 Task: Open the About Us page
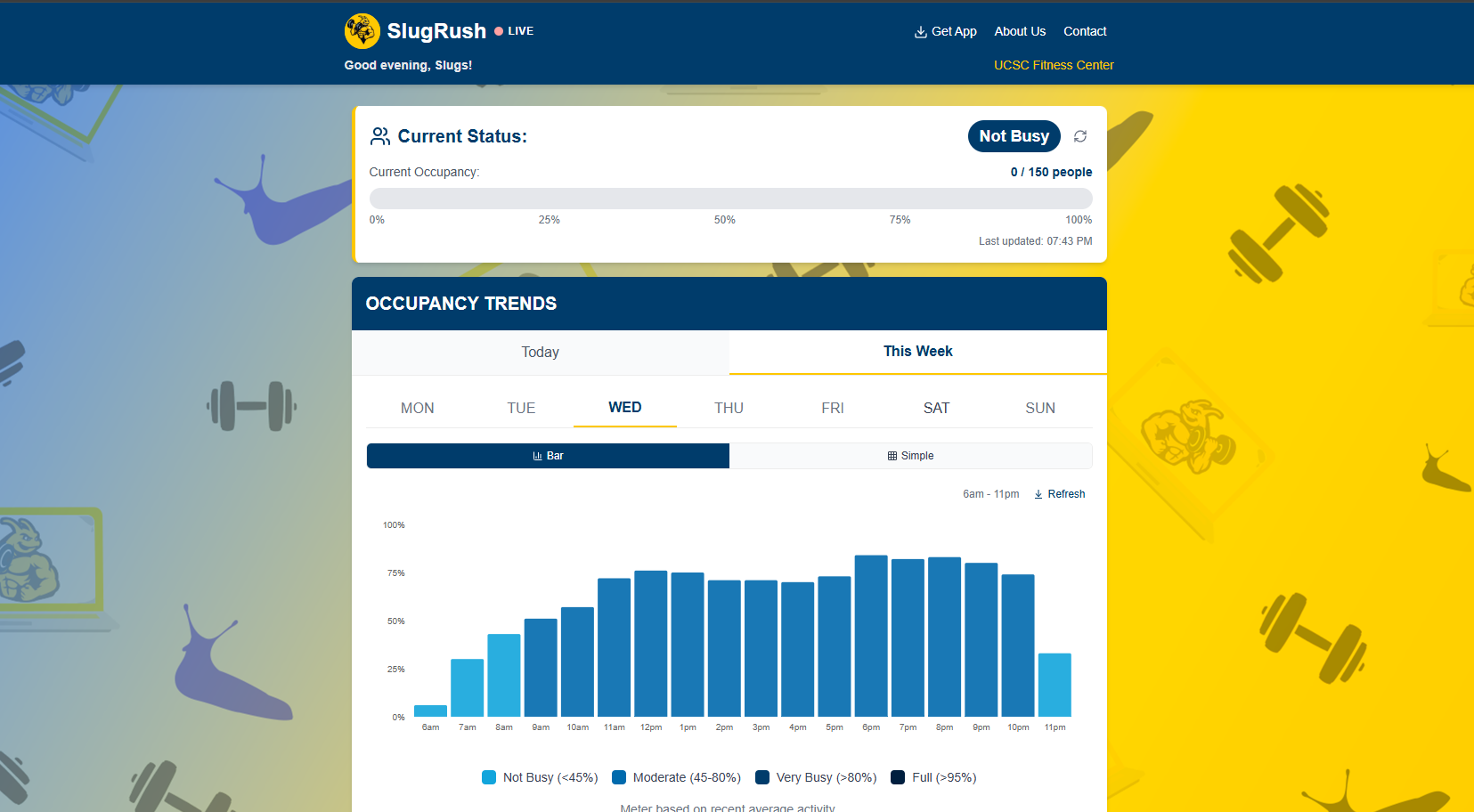point(1020,31)
